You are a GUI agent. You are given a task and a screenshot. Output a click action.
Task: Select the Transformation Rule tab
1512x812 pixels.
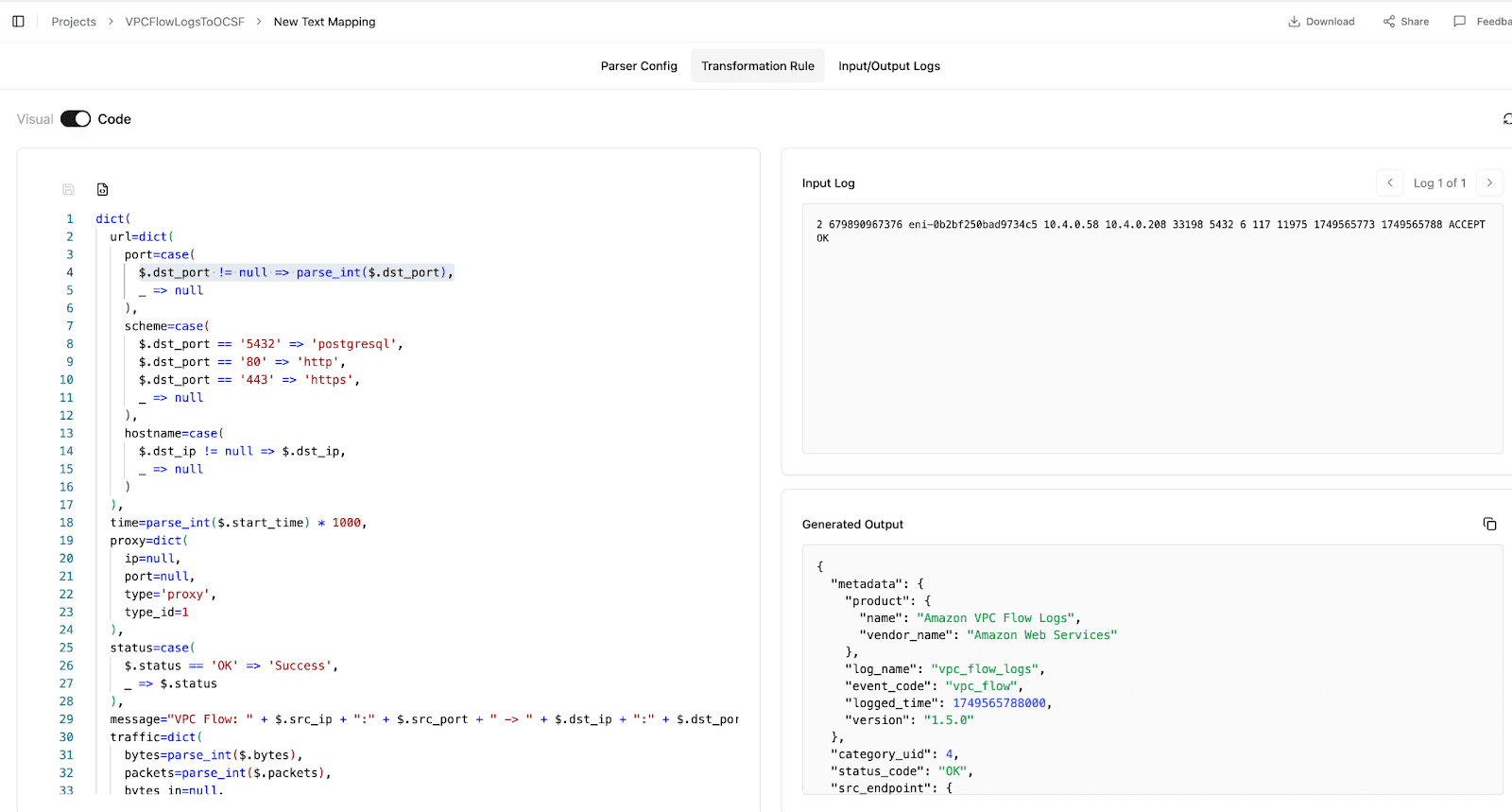pyautogui.click(x=758, y=66)
